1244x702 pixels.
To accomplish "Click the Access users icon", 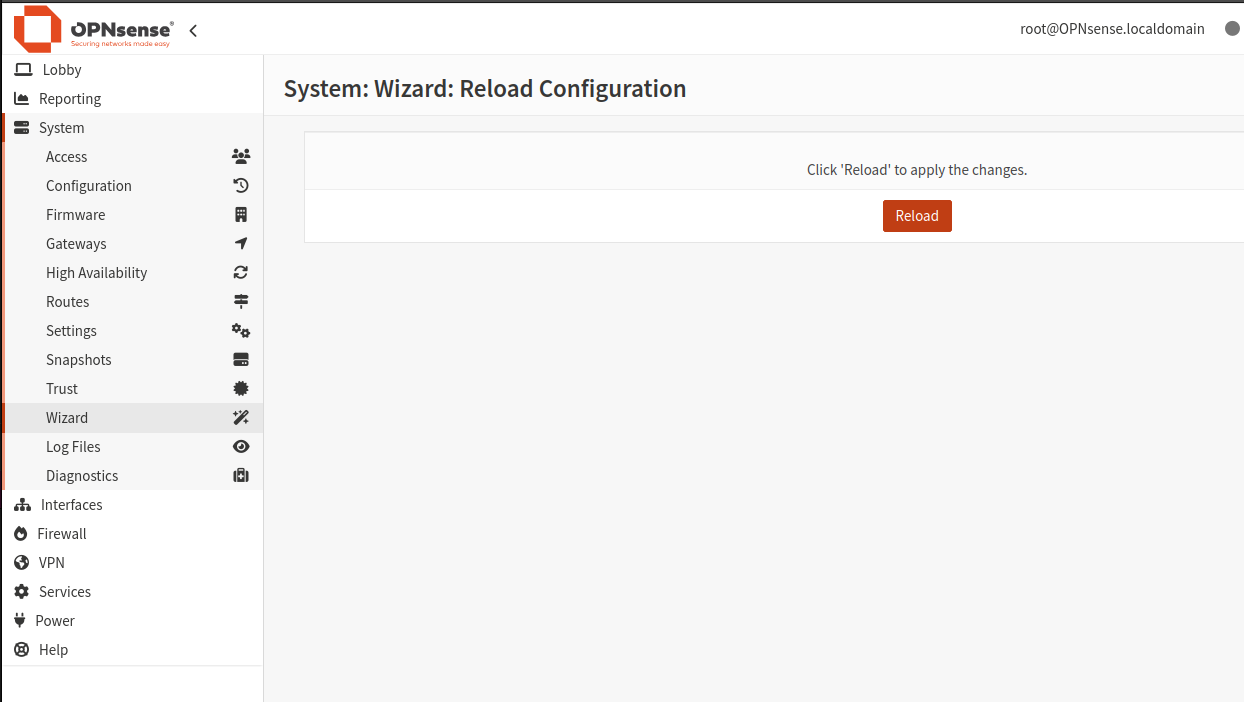I will (241, 157).
